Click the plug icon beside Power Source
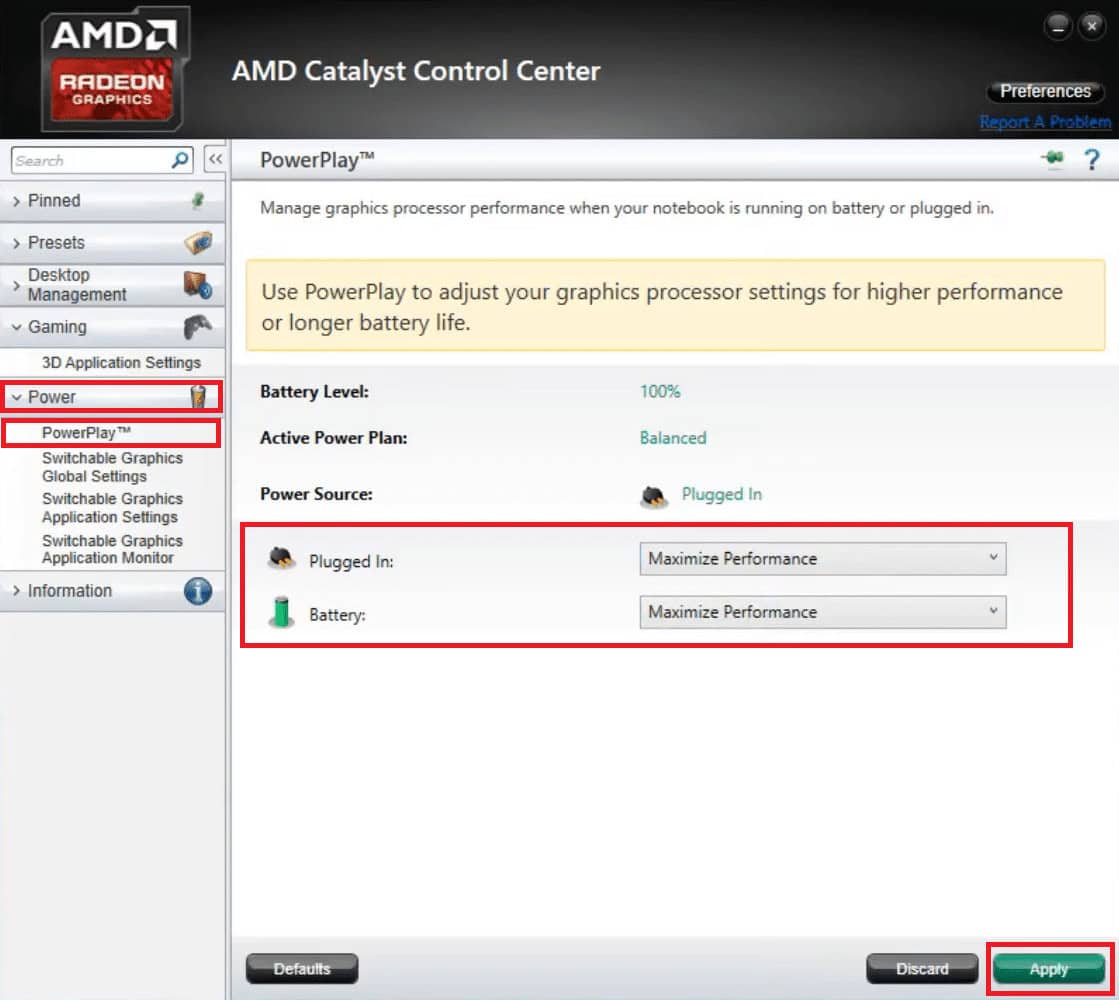 click(654, 495)
